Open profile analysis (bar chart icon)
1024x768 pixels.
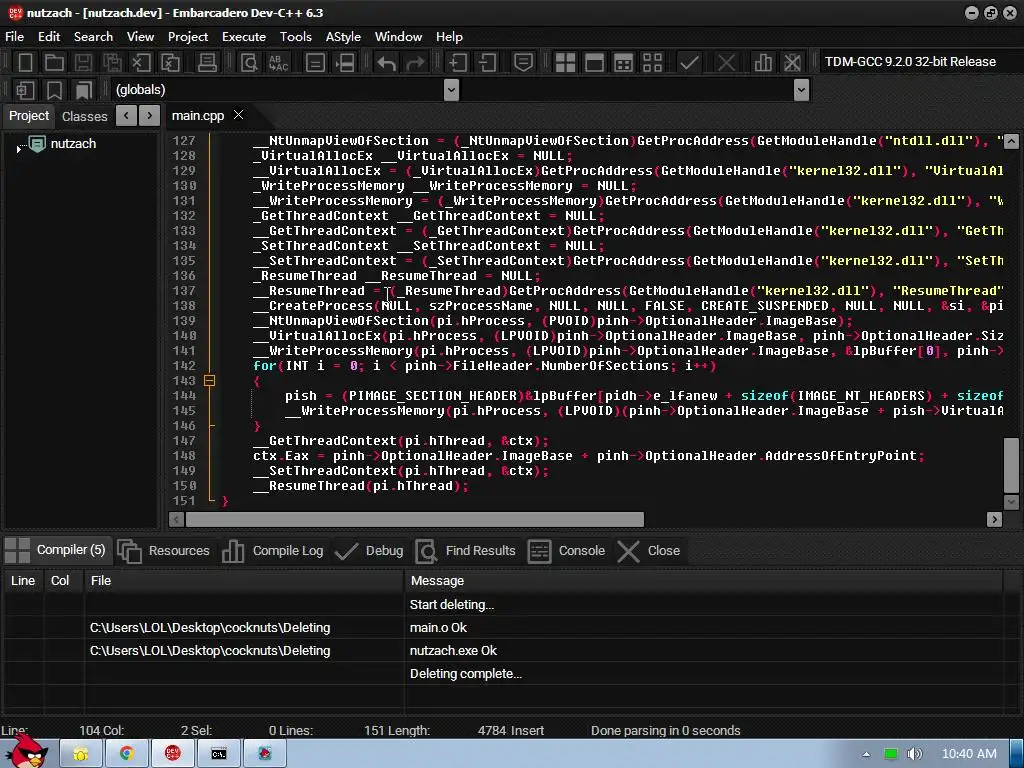pyautogui.click(x=763, y=63)
